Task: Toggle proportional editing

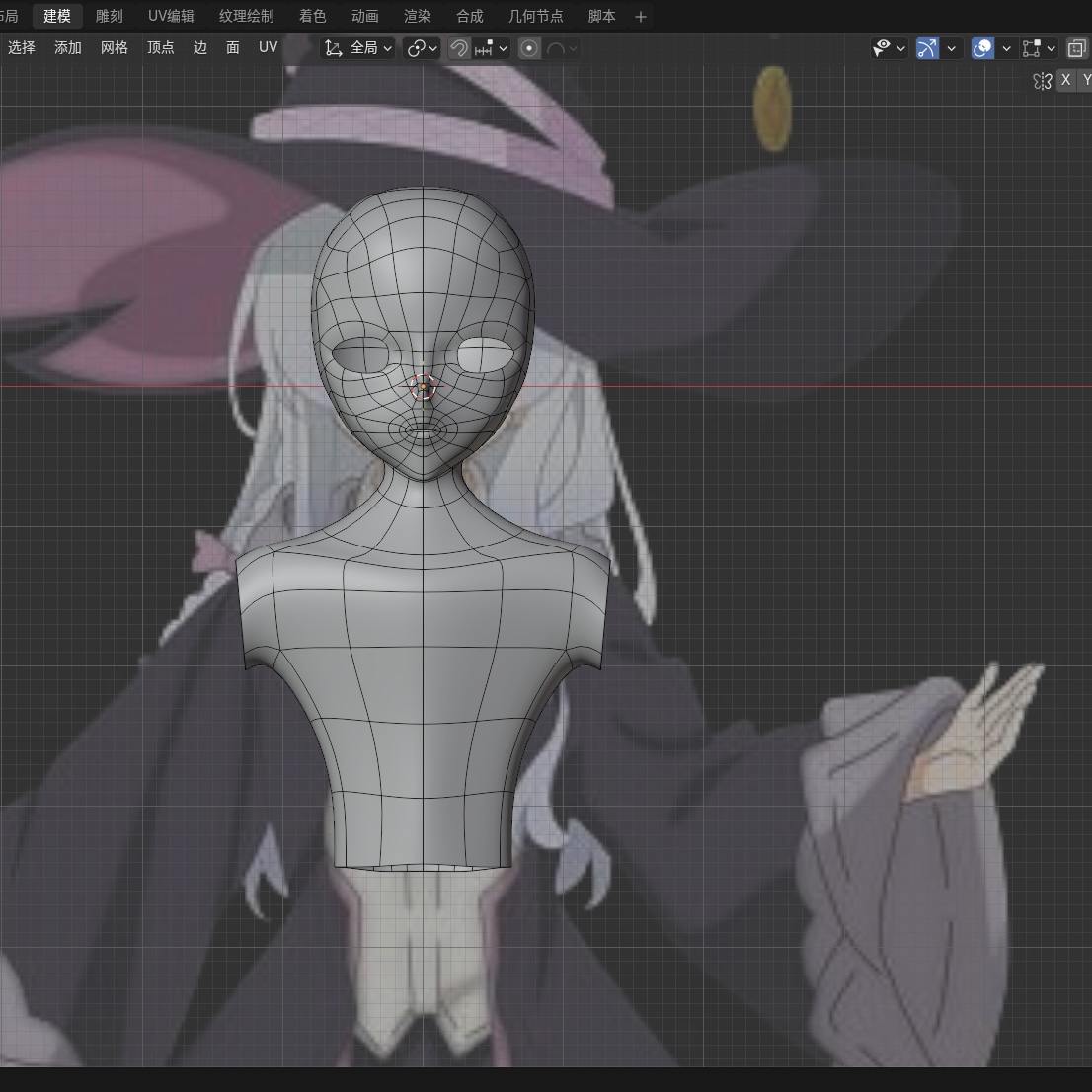Action: pos(529,48)
